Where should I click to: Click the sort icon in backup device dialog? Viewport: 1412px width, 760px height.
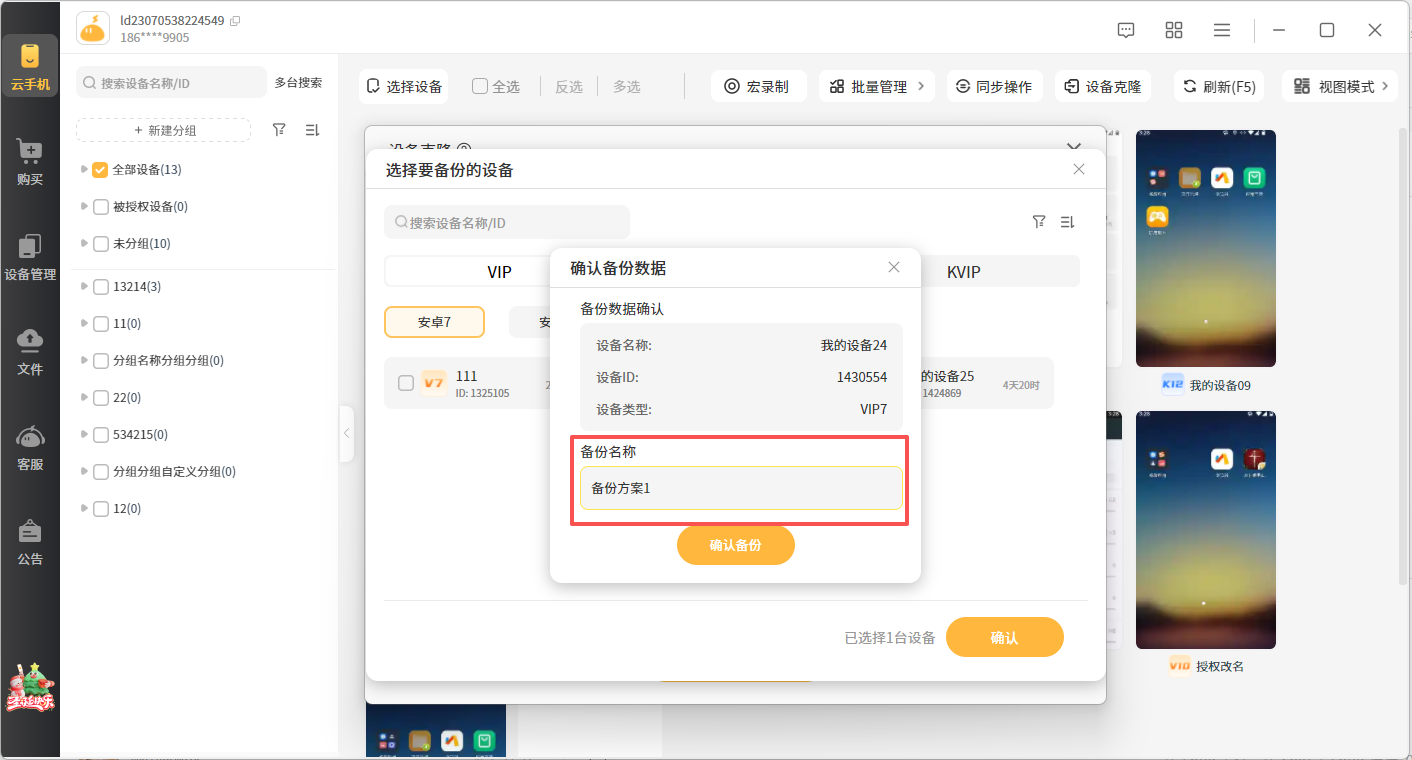(x=1067, y=222)
